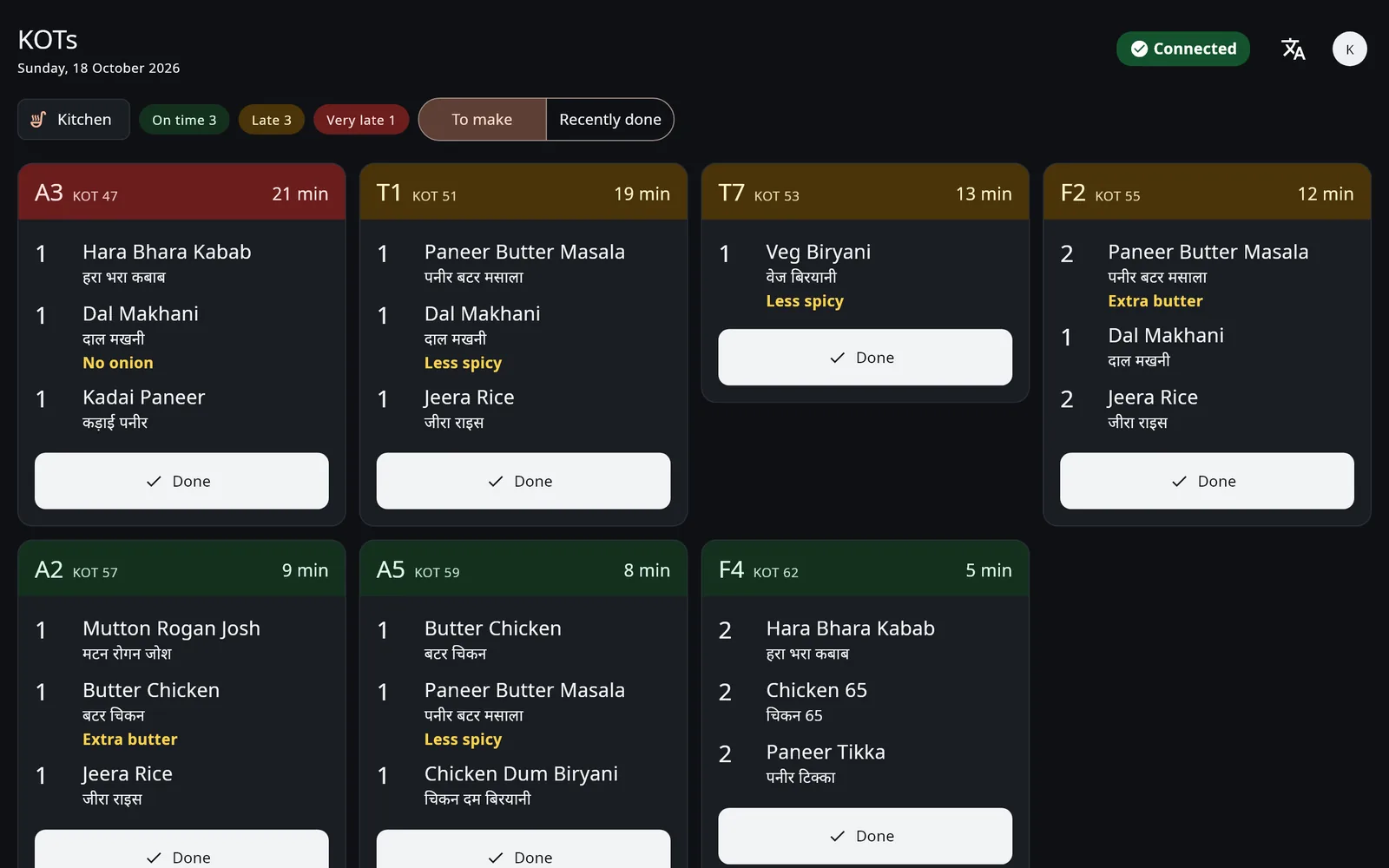Select Chicken Dum Biryani in A5
This screenshot has width=1389, height=868.
521,774
